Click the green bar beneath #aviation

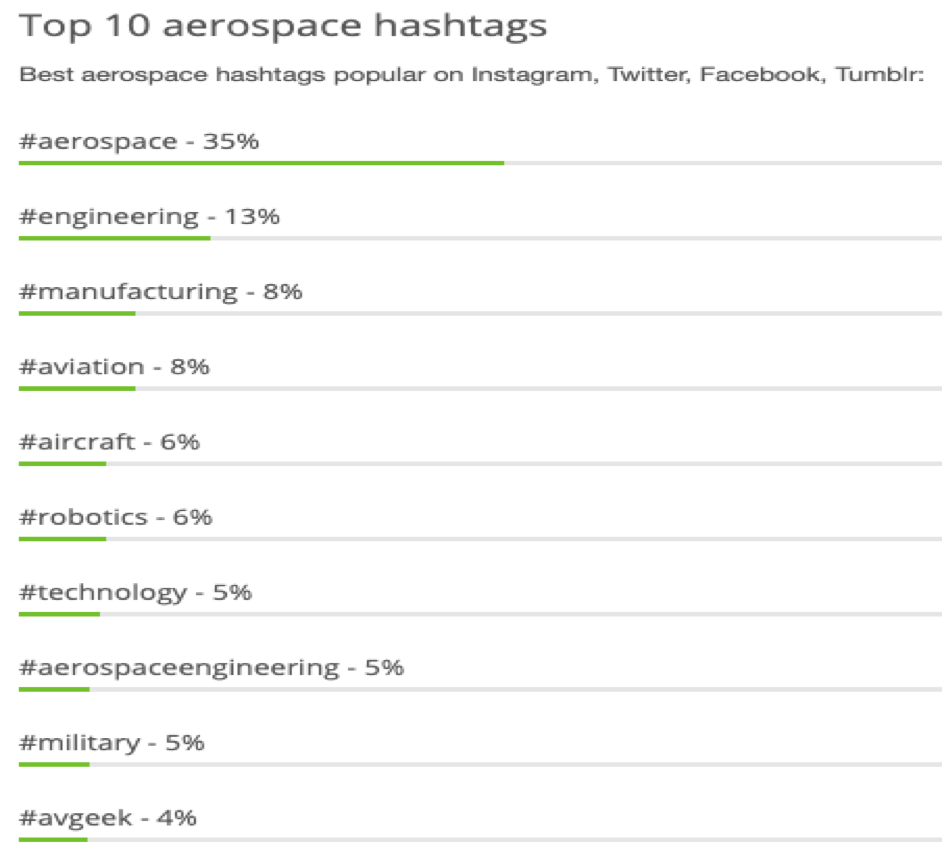[77, 388]
